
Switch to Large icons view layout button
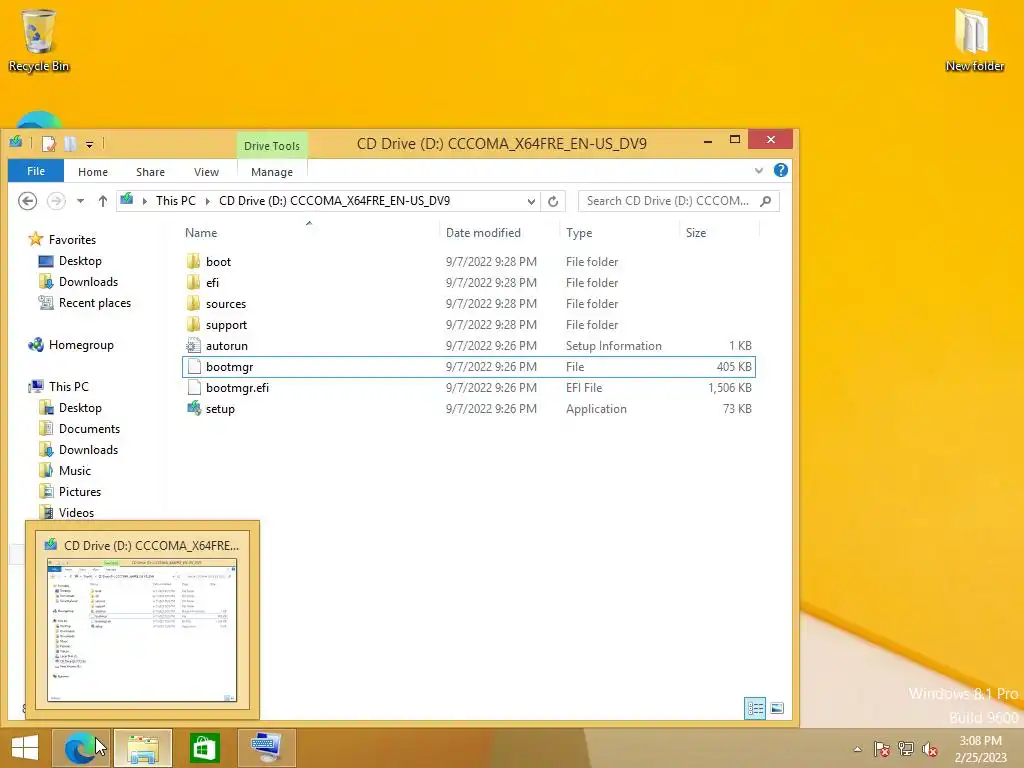click(x=777, y=709)
